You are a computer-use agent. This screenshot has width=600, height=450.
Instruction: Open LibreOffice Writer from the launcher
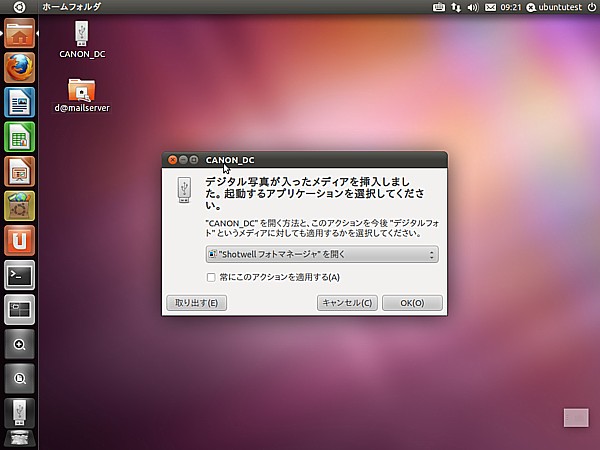(x=20, y=102)
